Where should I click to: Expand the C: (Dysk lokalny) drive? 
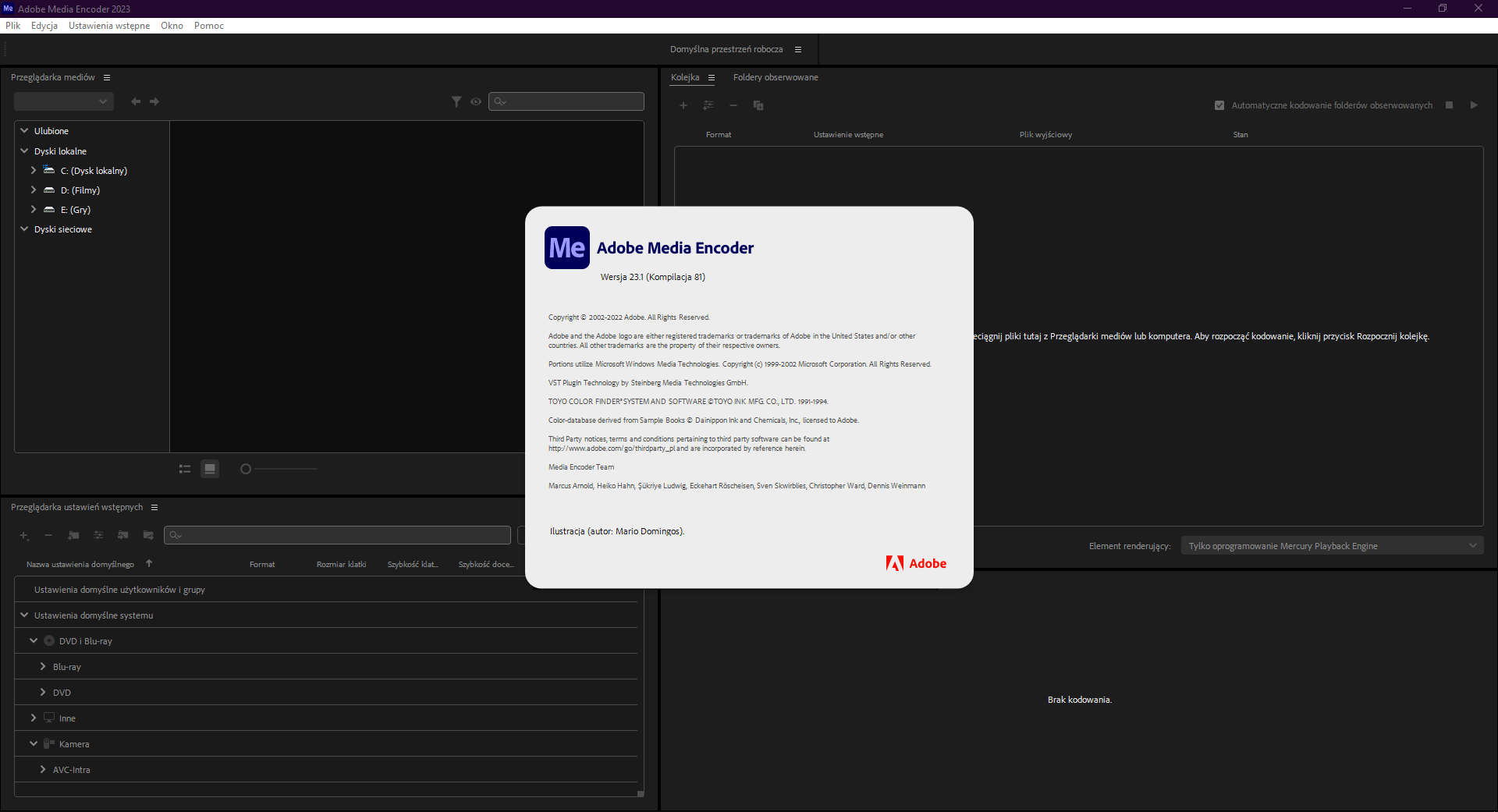(x=34, y=170)
